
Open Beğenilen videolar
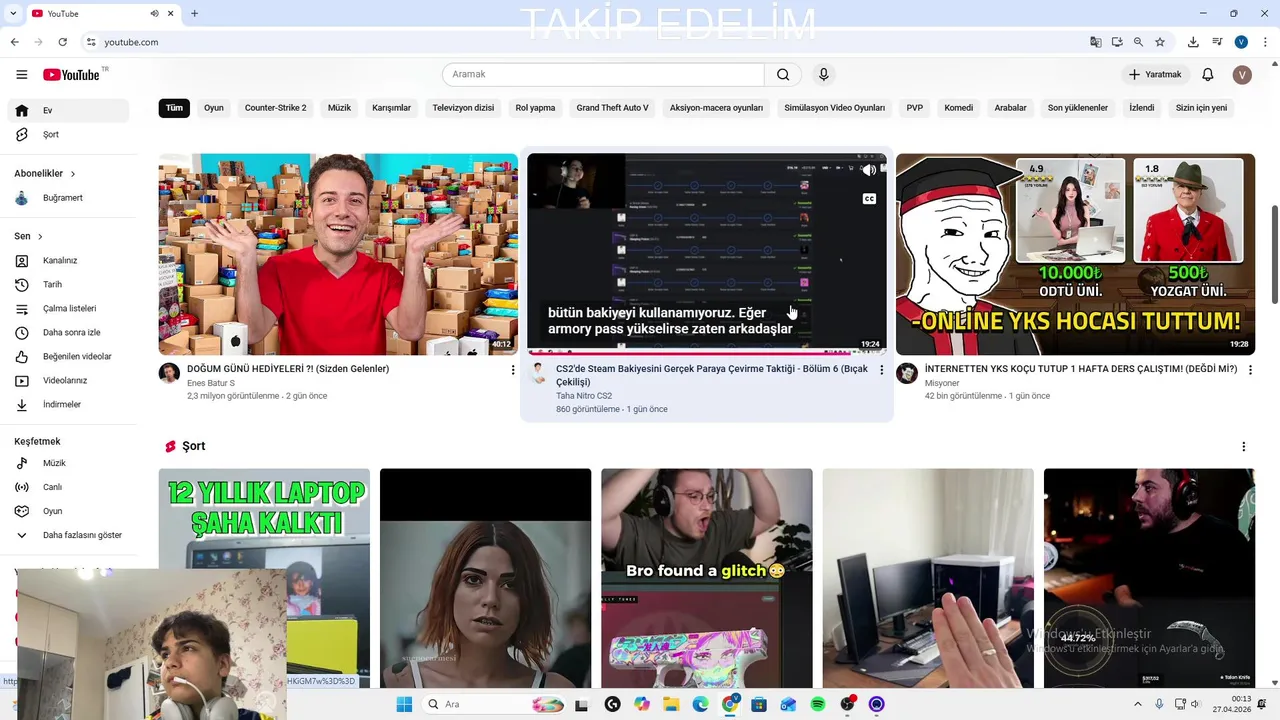click(x=68, y=357)
